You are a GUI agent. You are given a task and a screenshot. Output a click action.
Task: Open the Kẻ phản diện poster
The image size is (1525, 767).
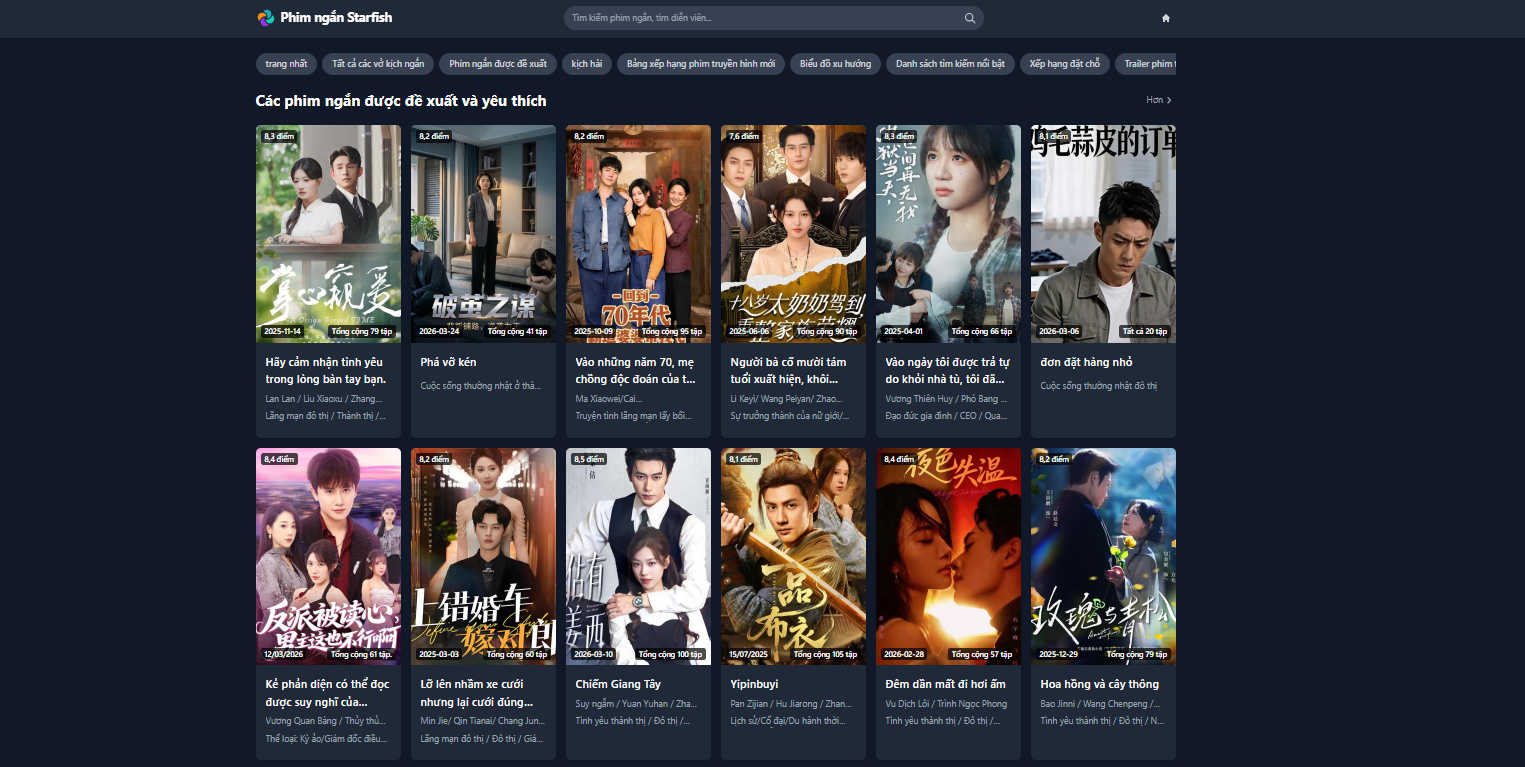(328, 556)
